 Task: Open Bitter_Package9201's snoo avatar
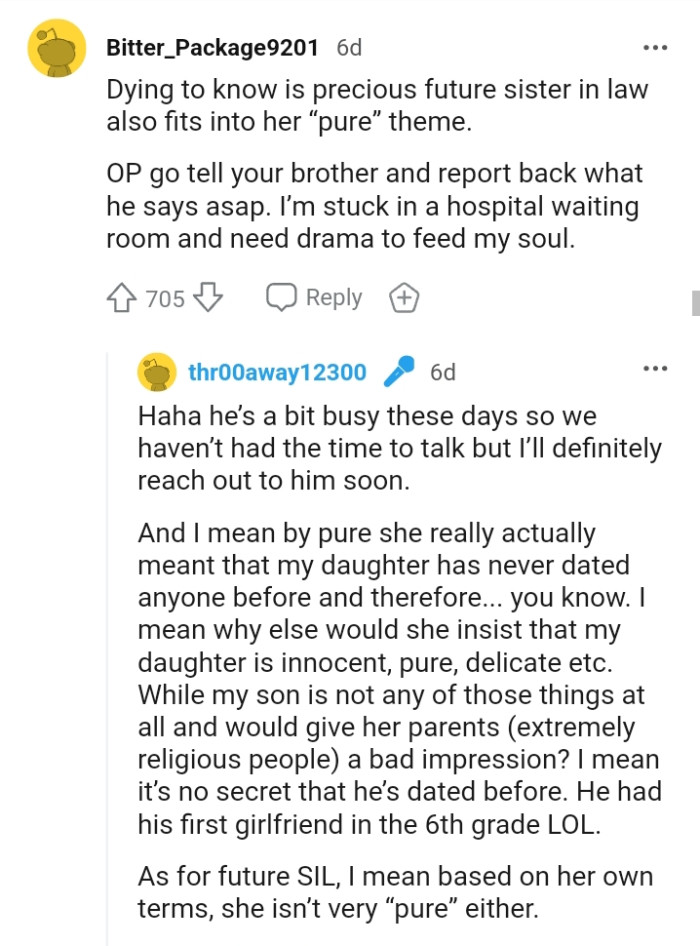click(56, 47)
